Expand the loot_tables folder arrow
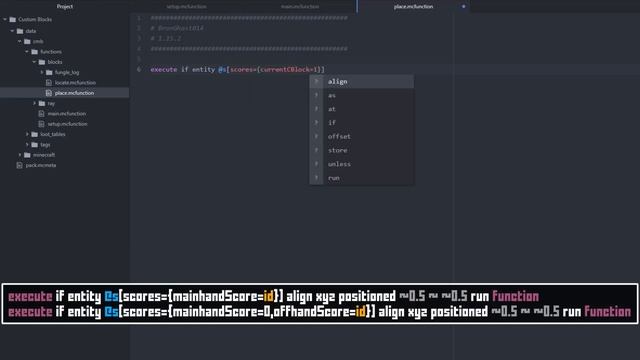 coord(27,134)
